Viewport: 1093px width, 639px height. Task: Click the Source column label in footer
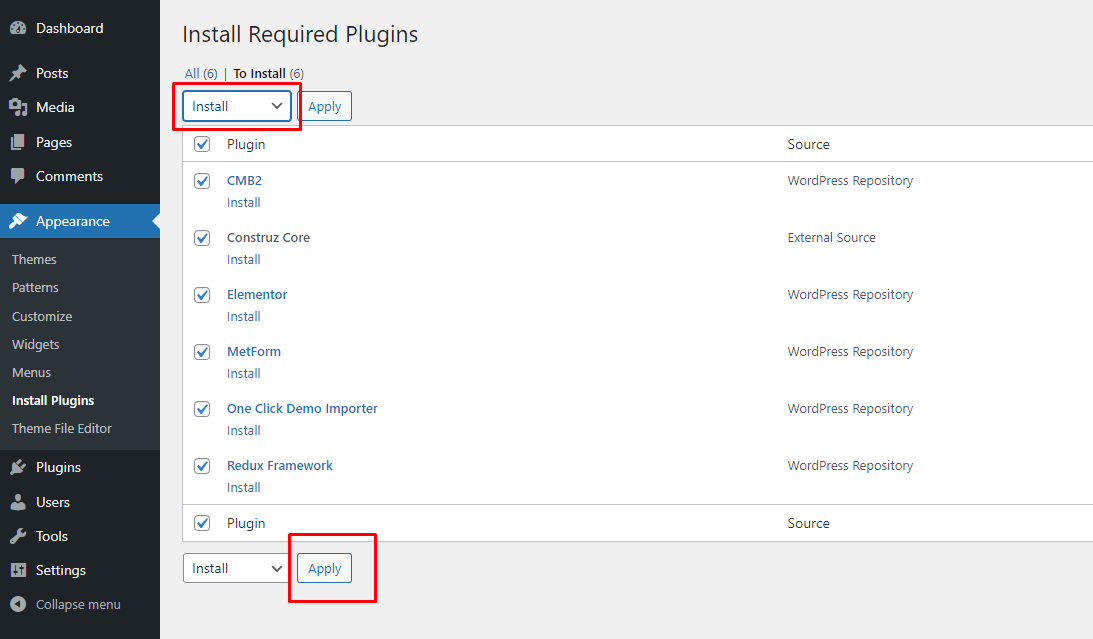pos(809,523)
